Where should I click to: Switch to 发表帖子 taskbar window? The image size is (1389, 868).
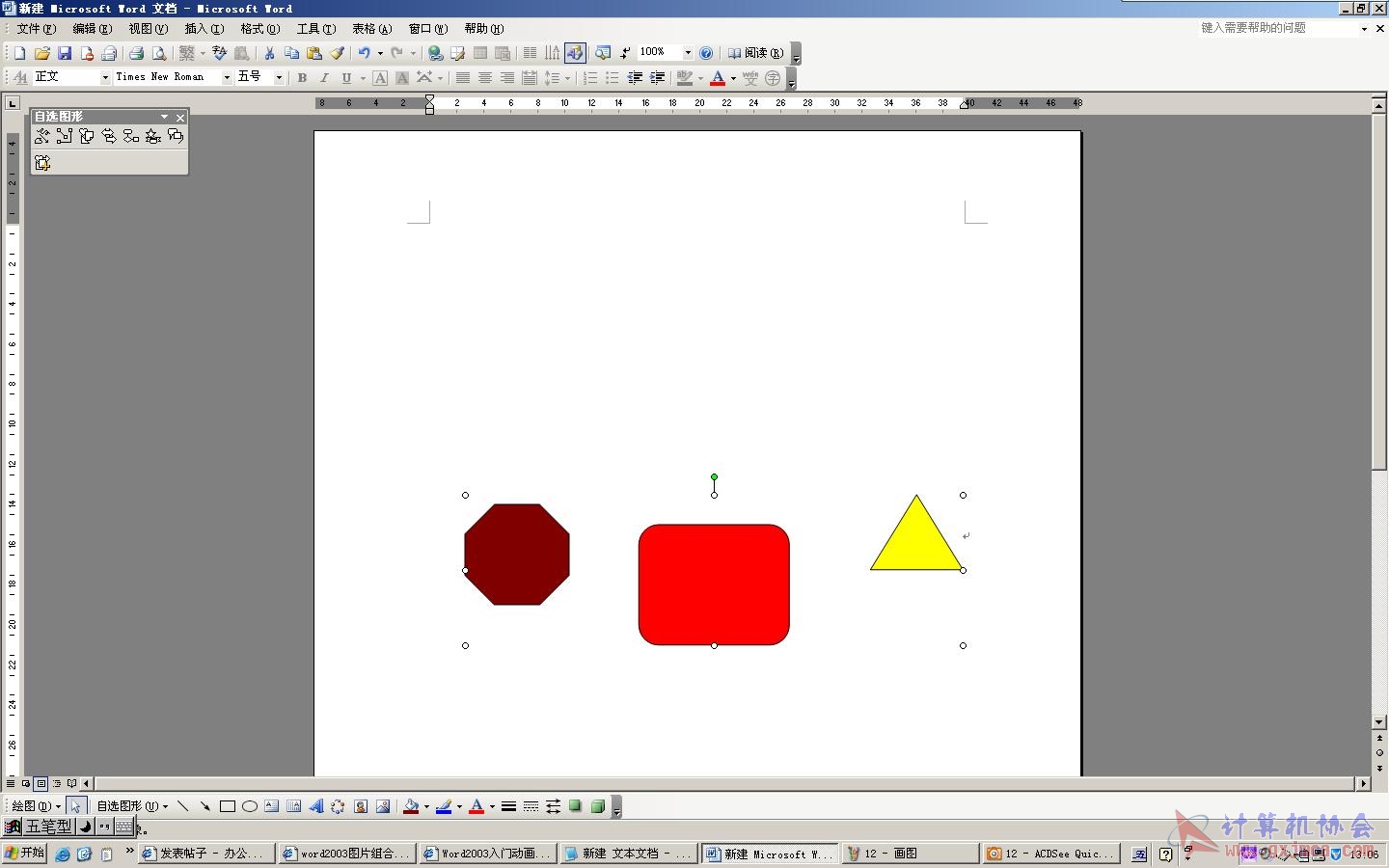206,854
